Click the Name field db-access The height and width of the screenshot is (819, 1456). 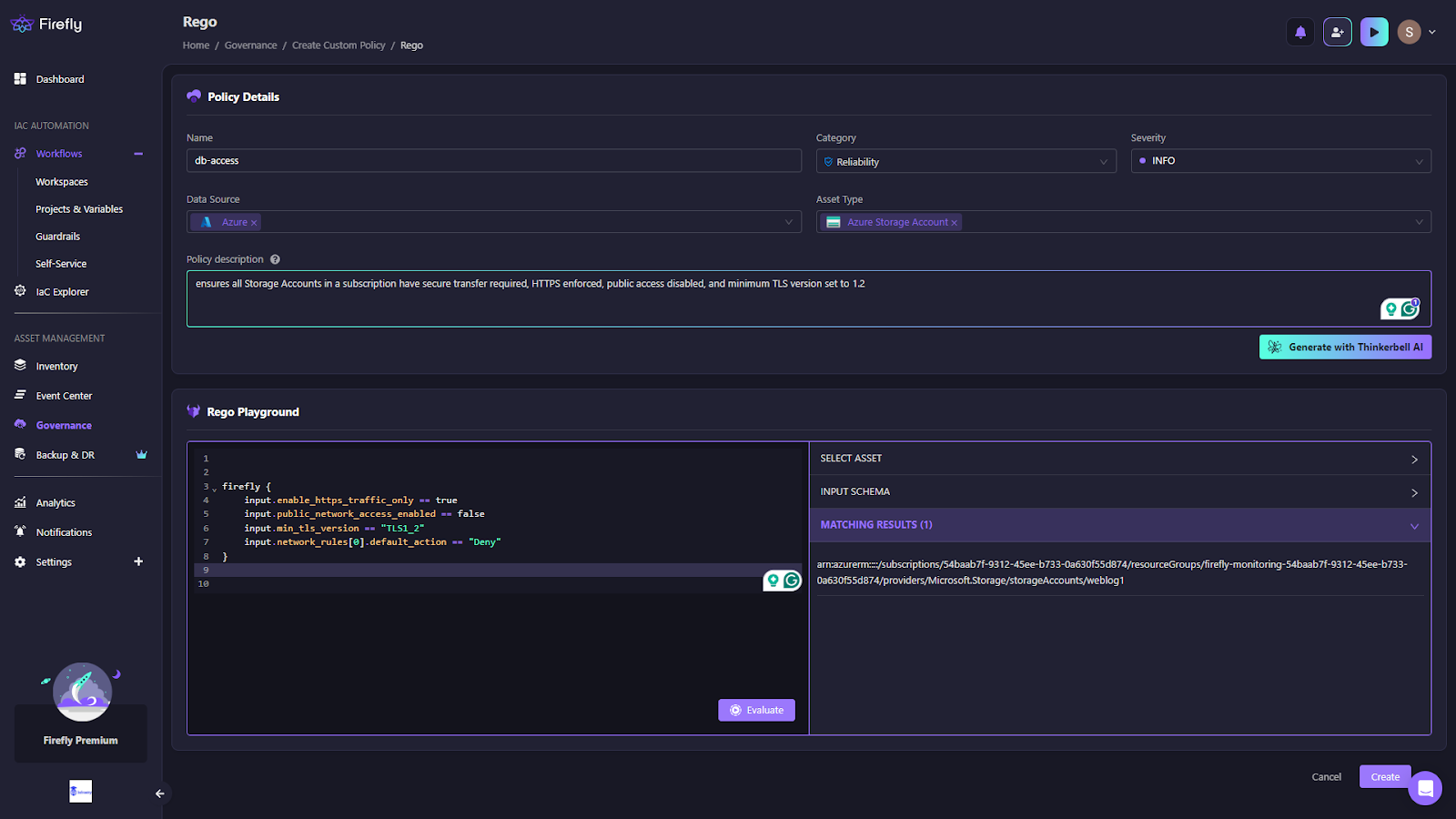coord(494,161)
